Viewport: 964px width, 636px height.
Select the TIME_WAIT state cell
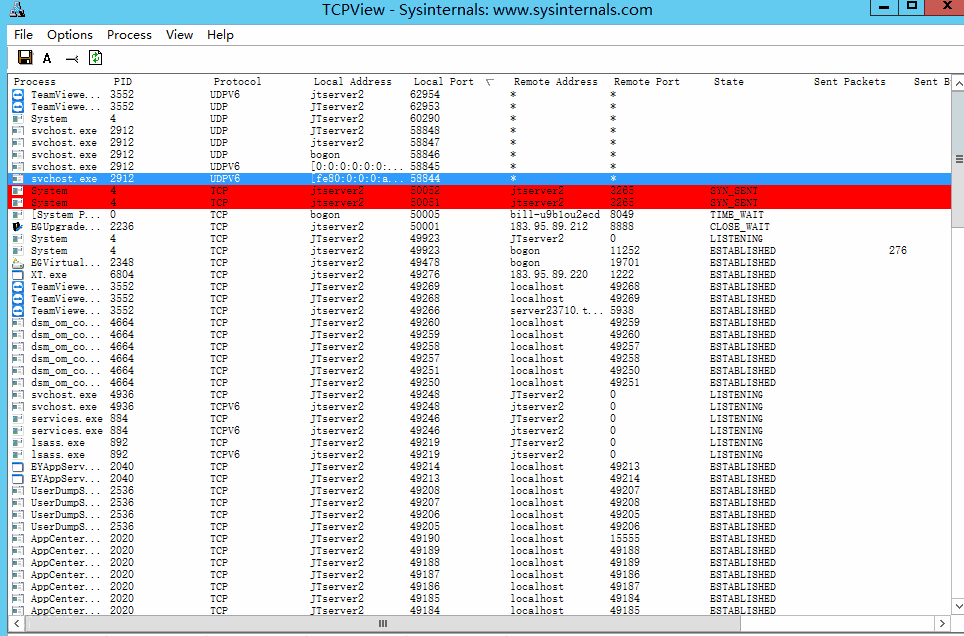pyautogui.click(x=737, y=215)
